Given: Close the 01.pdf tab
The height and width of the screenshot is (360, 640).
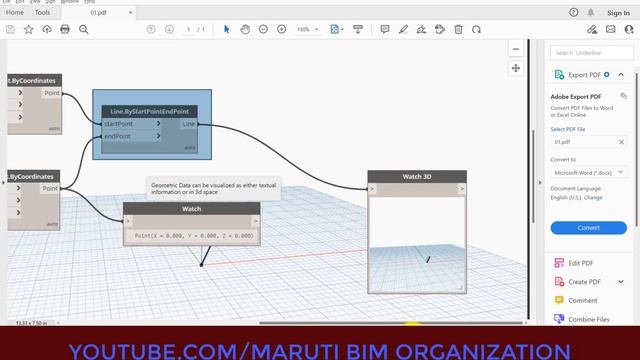Looking at the screenshot, I should click(130, 13).
